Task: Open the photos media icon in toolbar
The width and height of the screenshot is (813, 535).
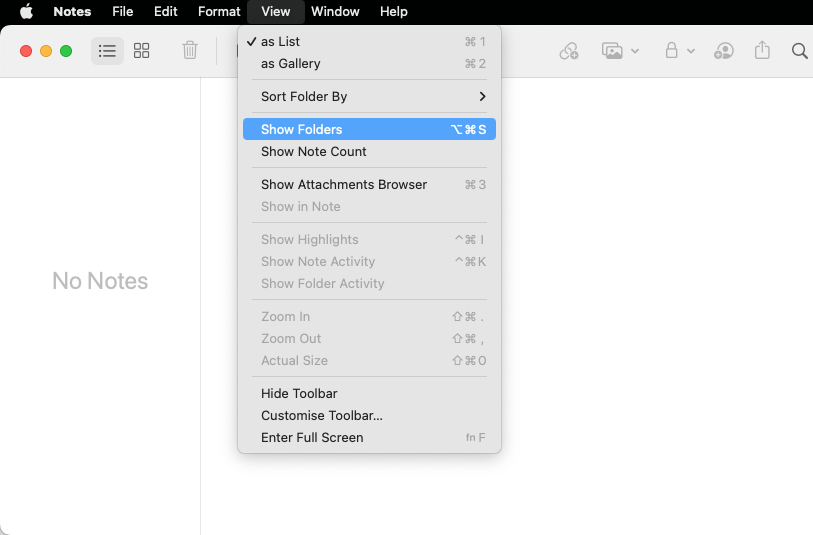Action: tap(612, 51)
